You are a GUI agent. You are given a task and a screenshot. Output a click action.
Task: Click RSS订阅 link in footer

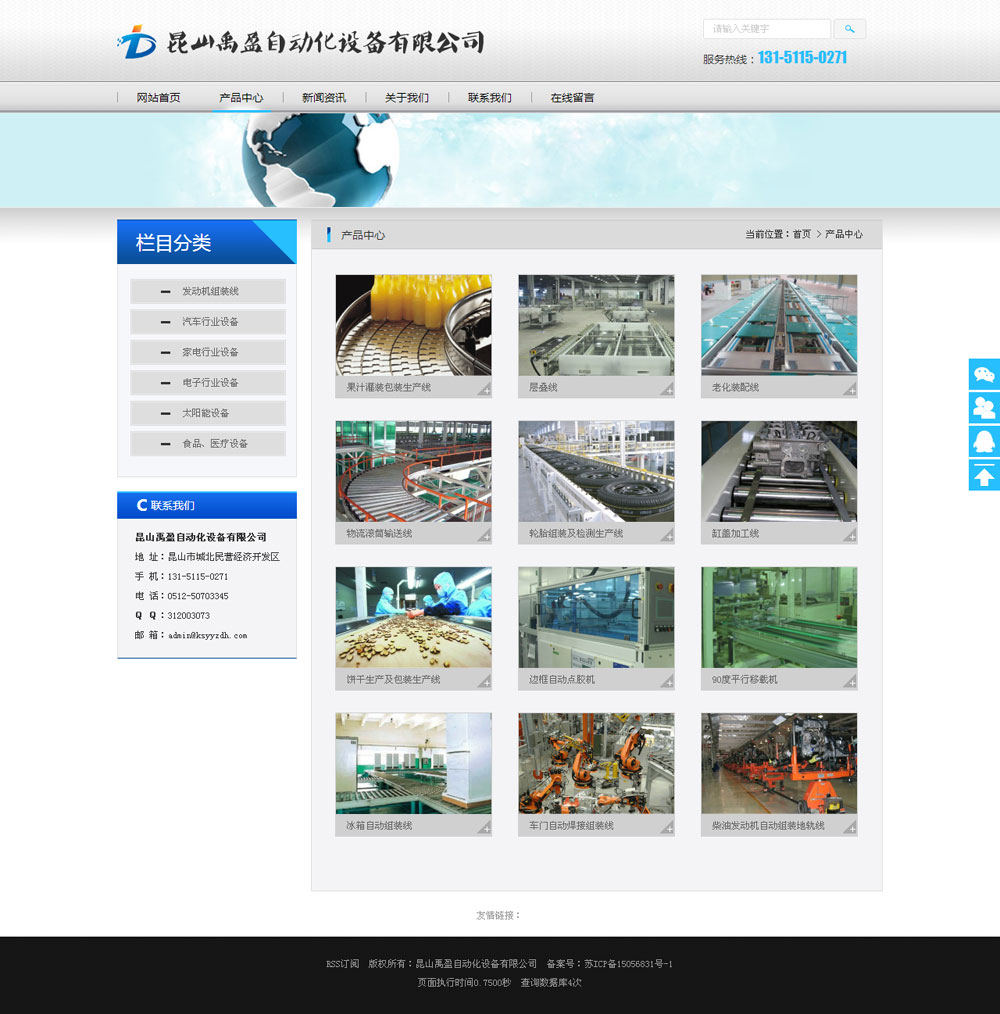click(342, 964)
